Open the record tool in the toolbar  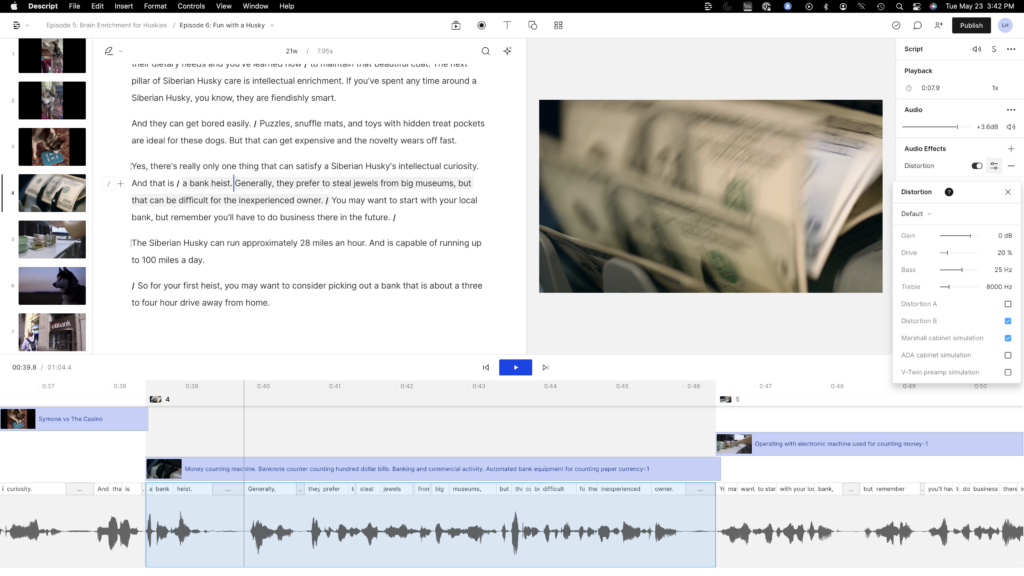[481, 25]
